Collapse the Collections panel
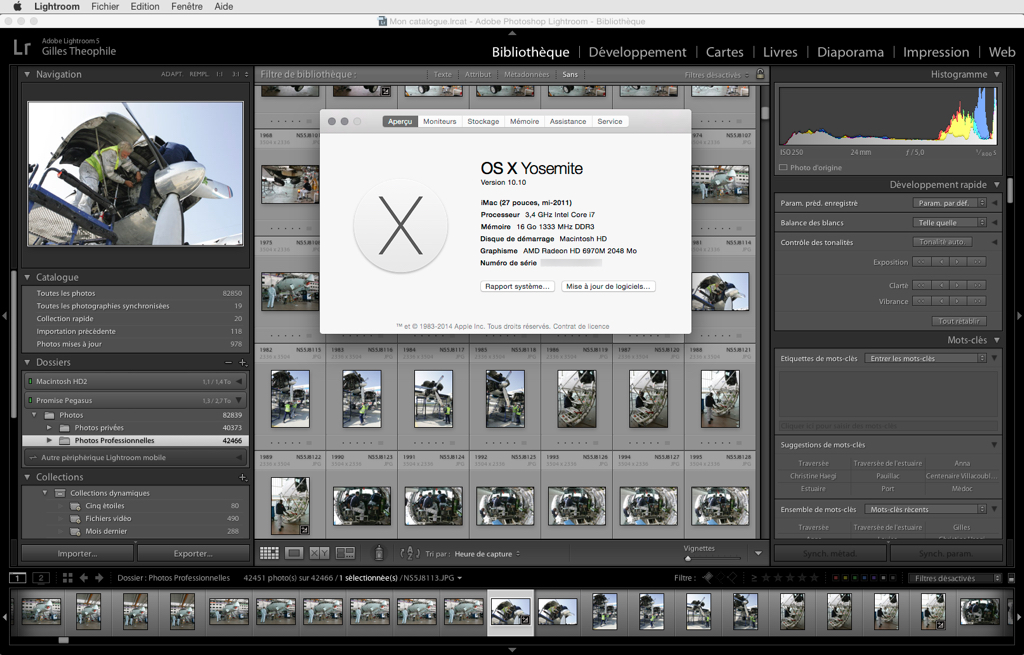 (27, 477)
